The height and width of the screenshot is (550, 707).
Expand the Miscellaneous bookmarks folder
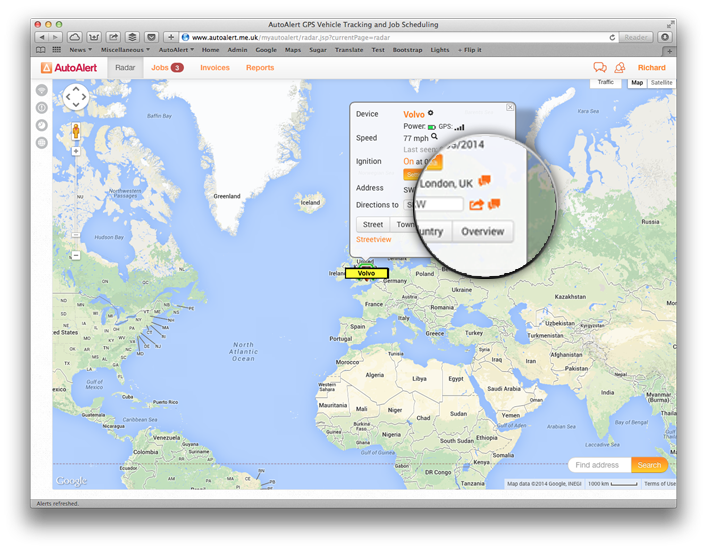pyautogui.click(x=125, y=50)
